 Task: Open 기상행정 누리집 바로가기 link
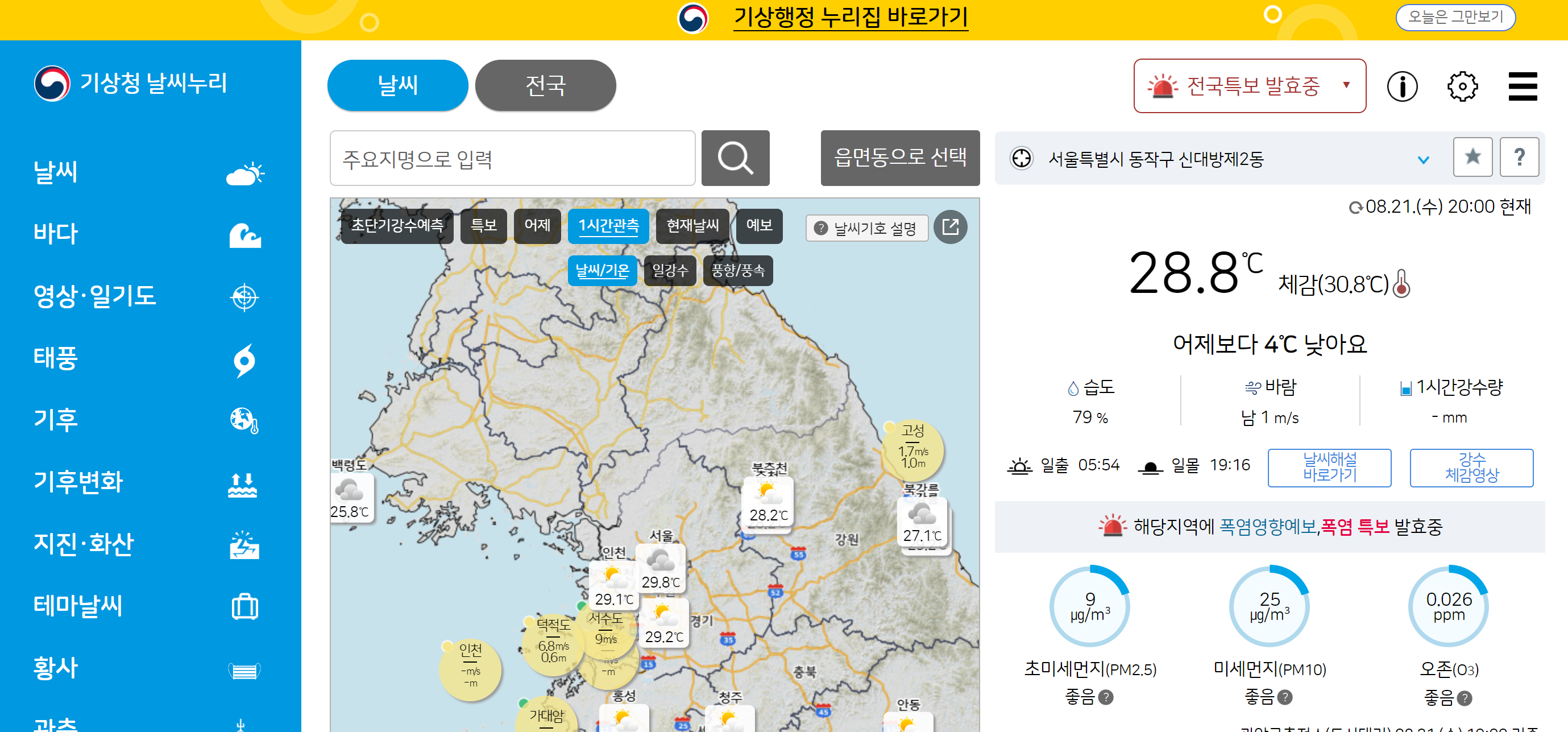(850, 17)
